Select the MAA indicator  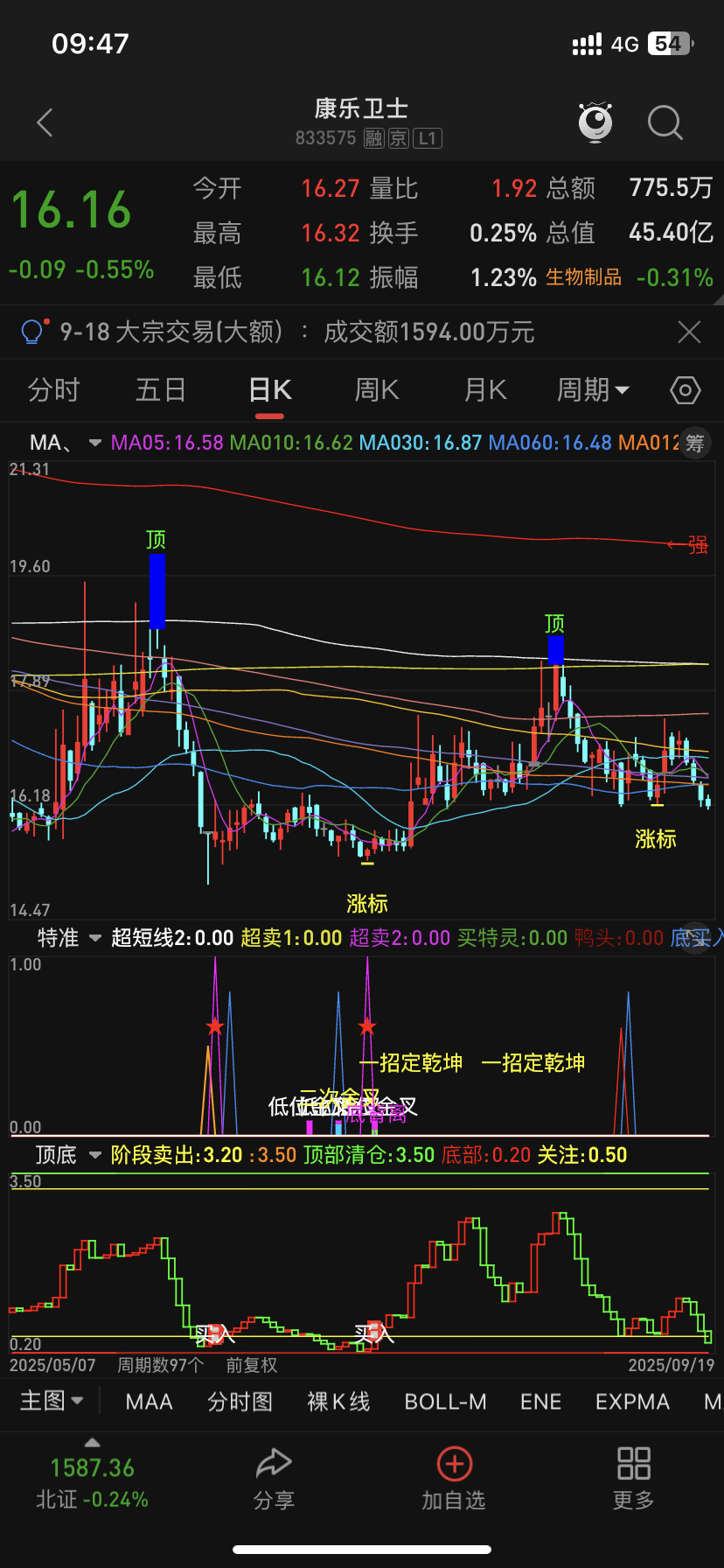149,1402
